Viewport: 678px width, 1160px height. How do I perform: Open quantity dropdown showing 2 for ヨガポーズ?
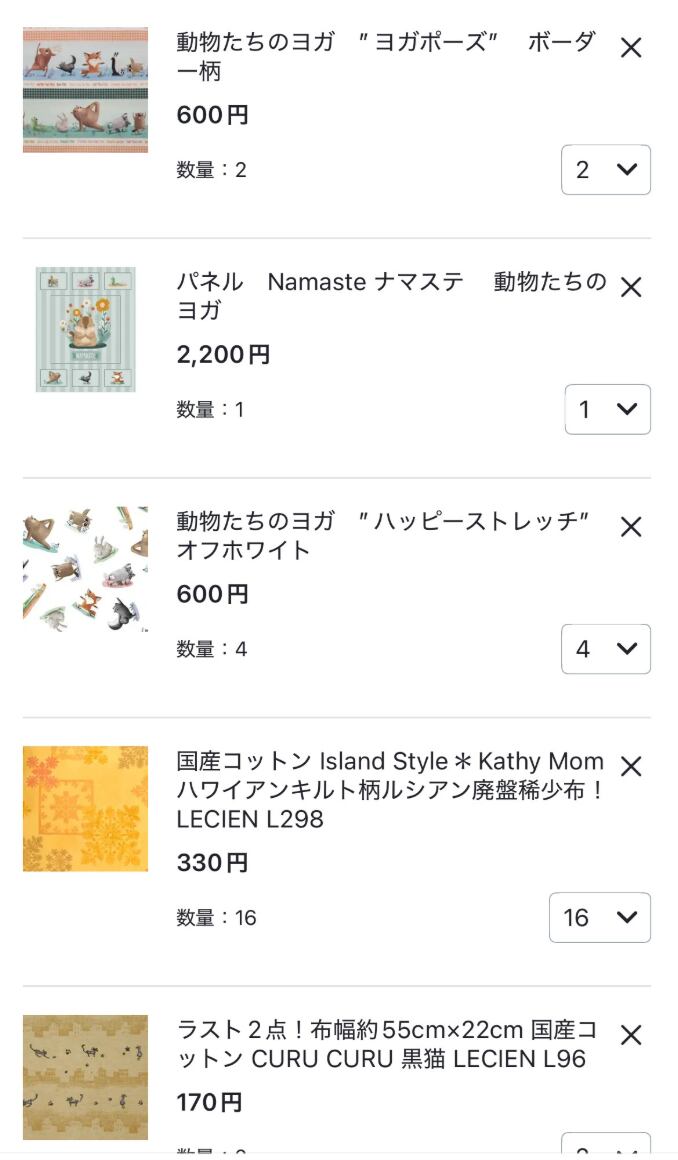click(x=605, y=170)
